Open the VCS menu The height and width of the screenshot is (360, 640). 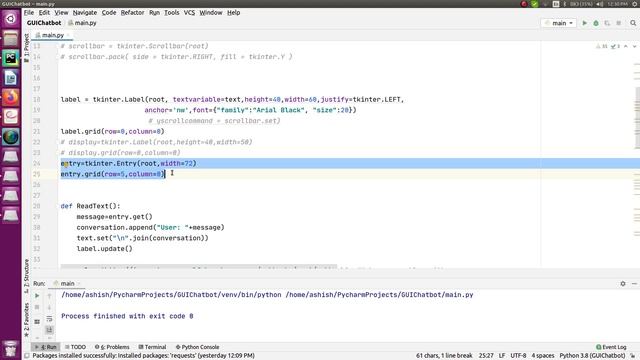(189, 13)
